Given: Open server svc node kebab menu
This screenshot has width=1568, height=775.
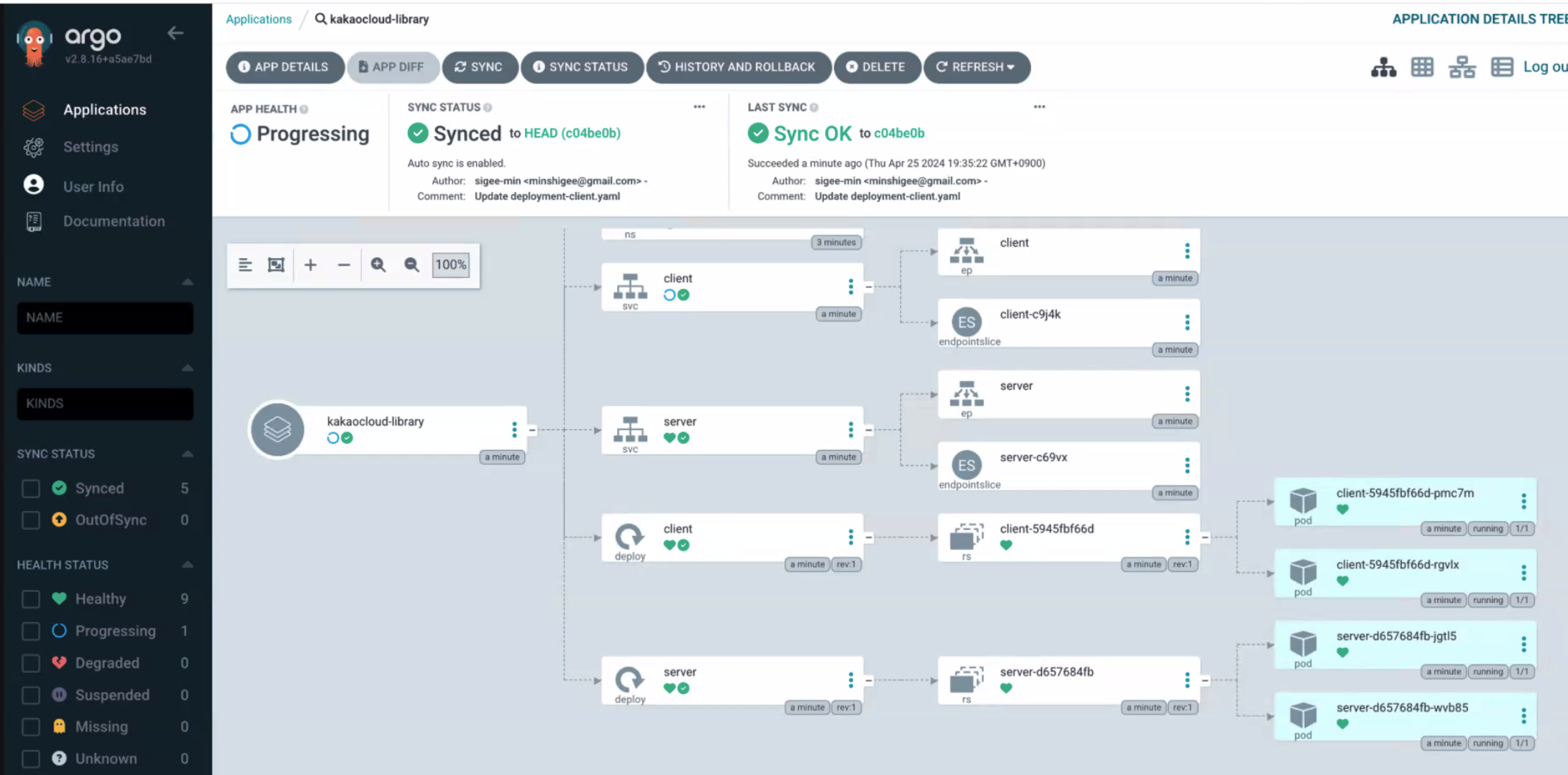Looking at the screenshot, I should point(851,429).
